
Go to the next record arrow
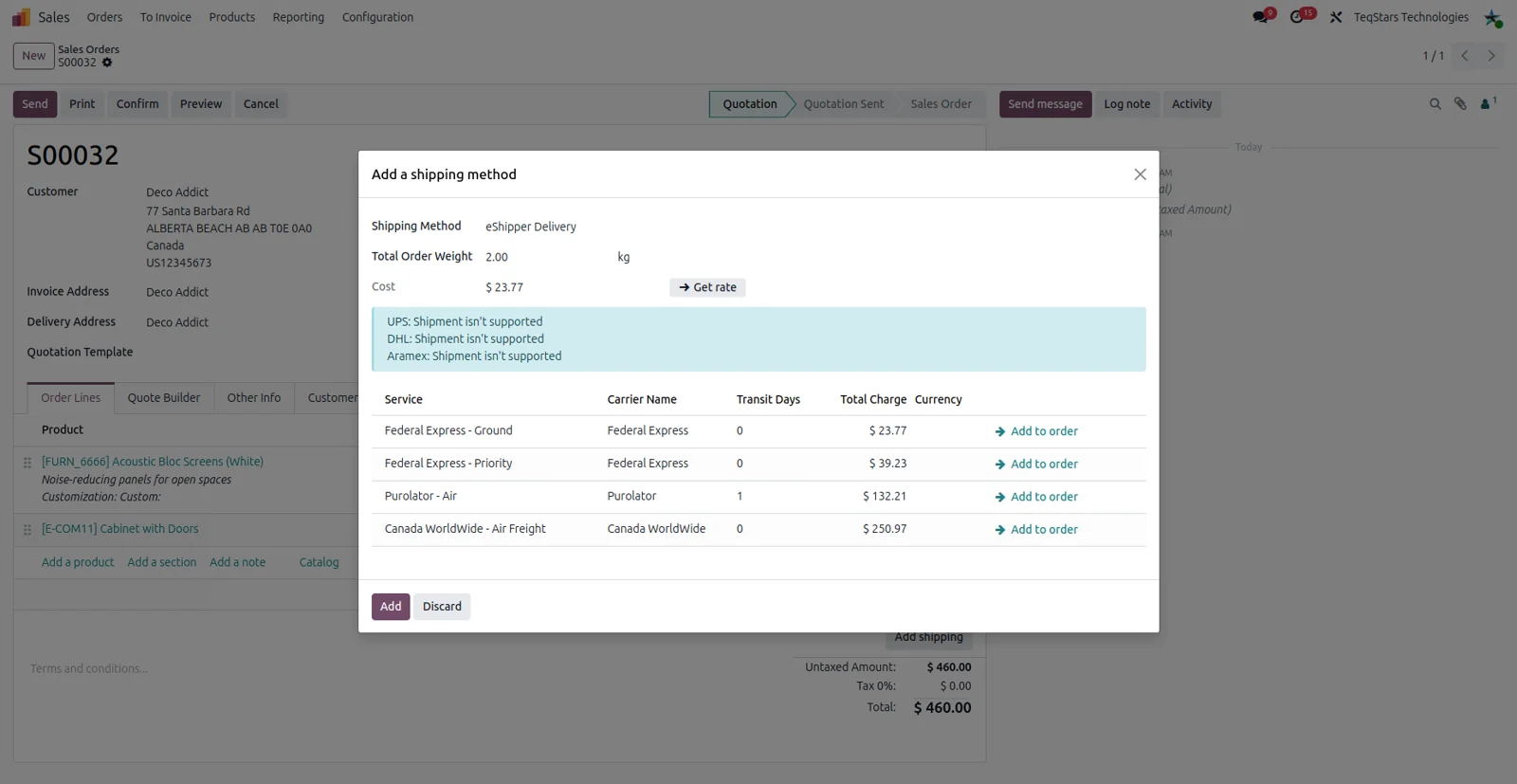[x=1491, y=56]
